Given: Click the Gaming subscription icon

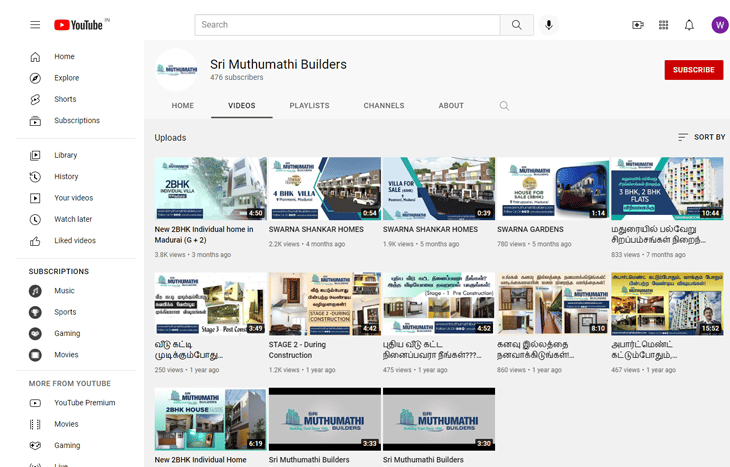Looking at the screenshot, I should point(35,334).
